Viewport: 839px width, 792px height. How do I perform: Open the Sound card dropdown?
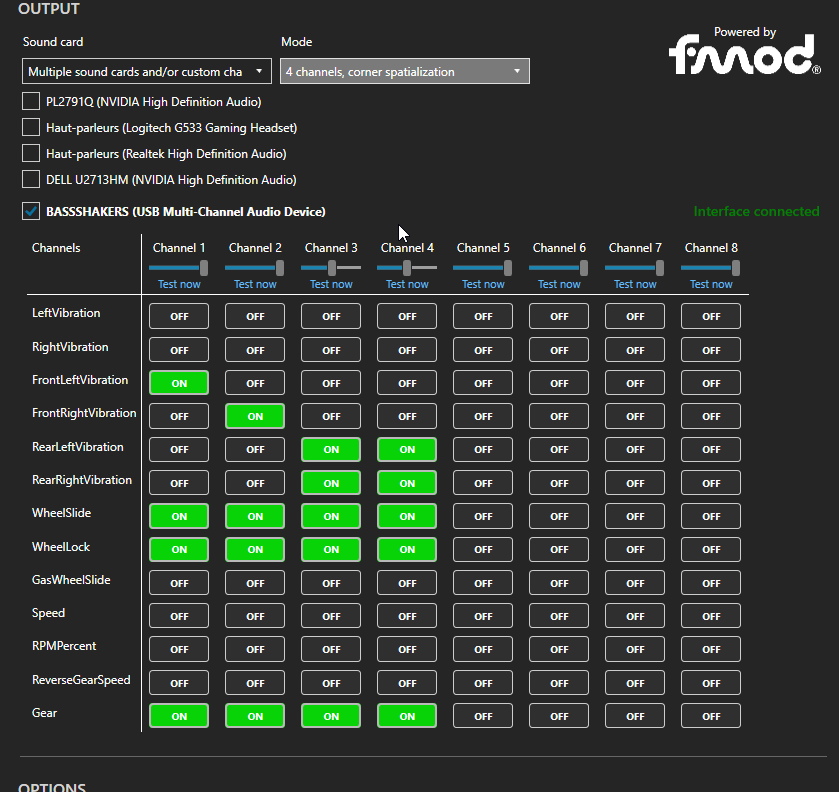click(147, 71)
